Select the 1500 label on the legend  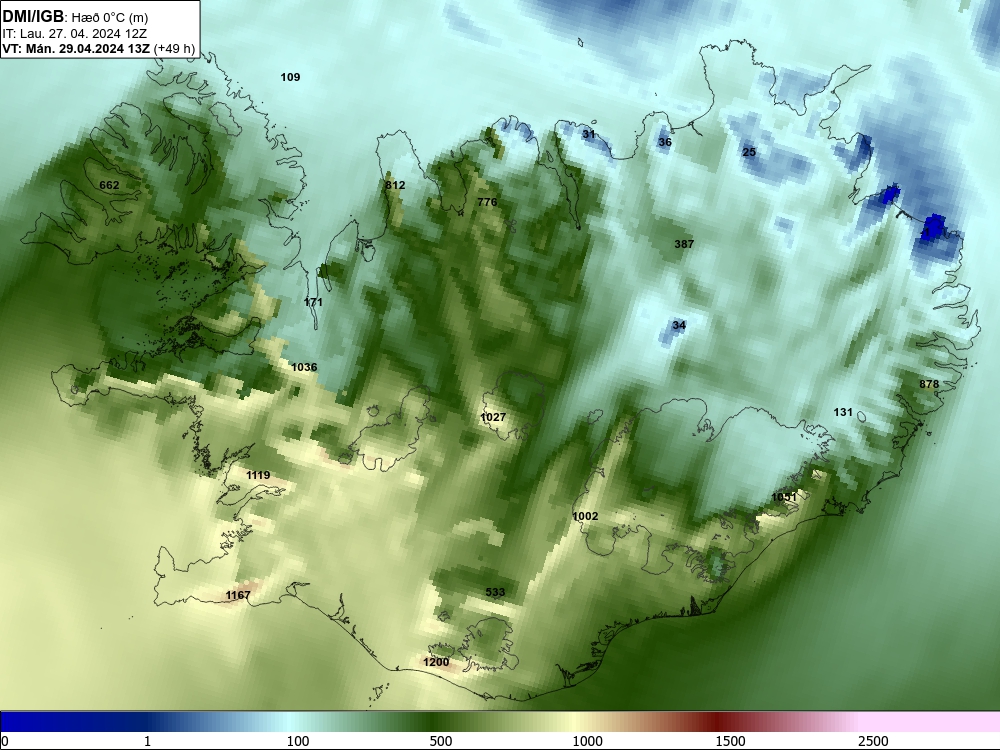tap(730, 741)
